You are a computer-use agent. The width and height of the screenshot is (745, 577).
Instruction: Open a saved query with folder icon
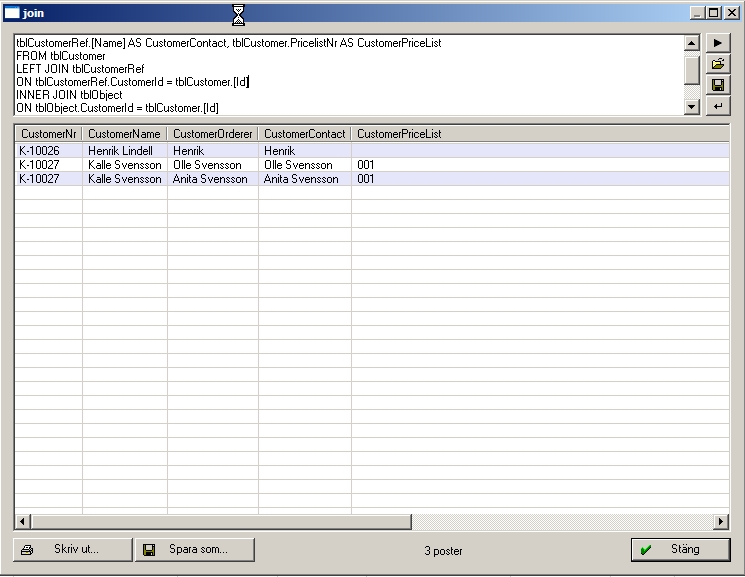(x=718, y=64)
